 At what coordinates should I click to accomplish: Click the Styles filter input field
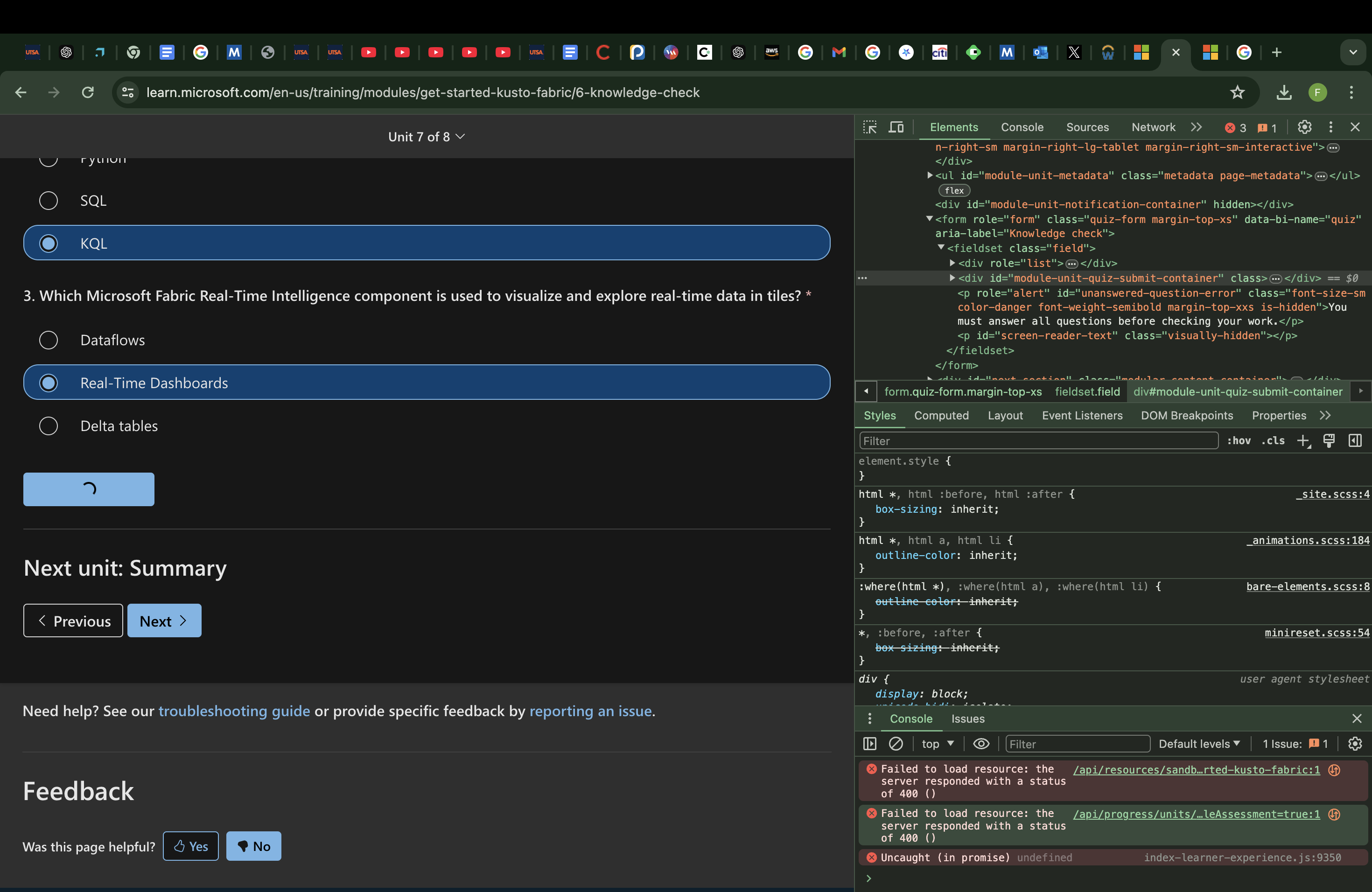pos(1038,441)
